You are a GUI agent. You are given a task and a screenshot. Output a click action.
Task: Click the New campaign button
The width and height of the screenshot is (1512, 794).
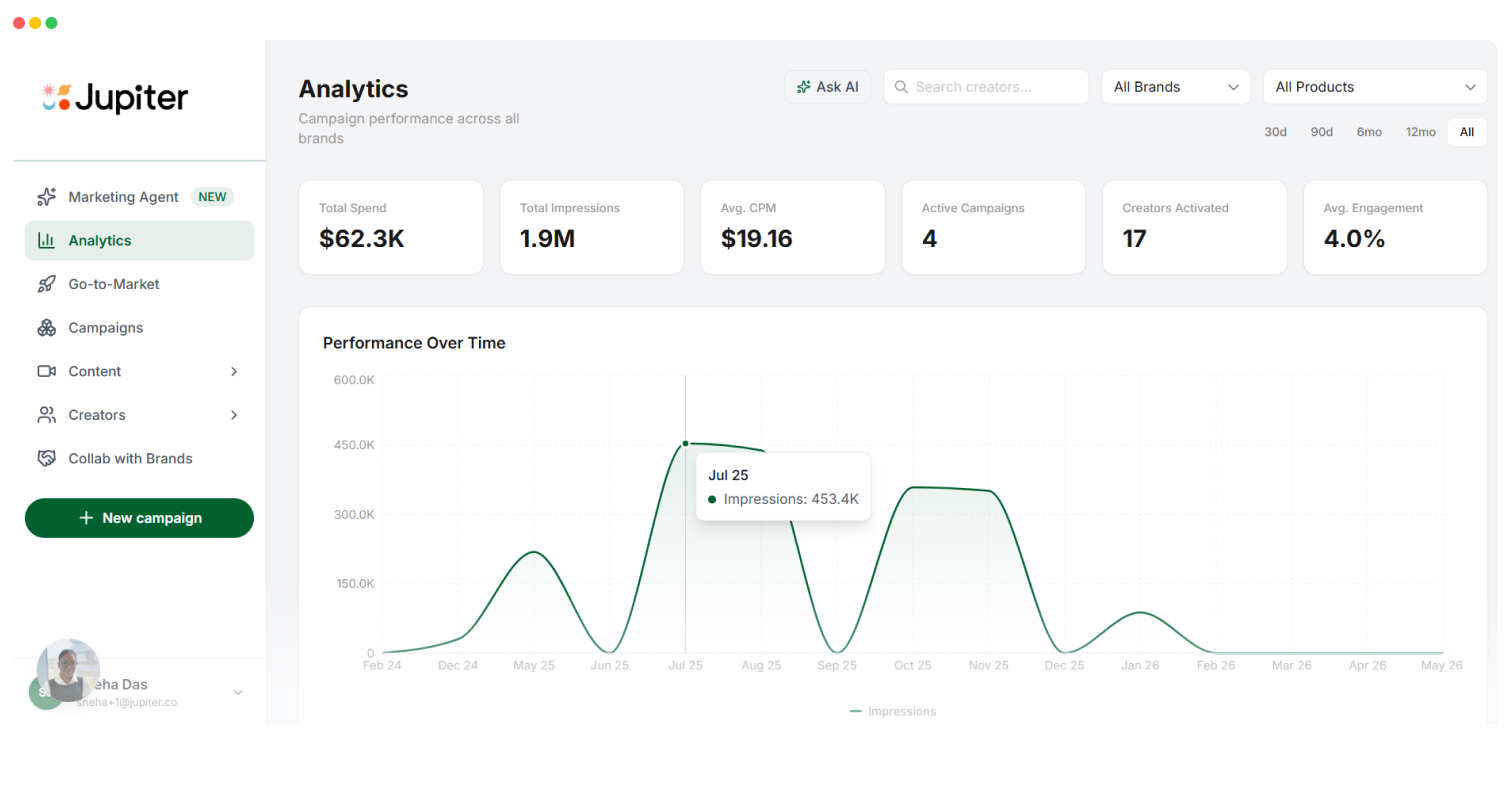click(139, 518)
